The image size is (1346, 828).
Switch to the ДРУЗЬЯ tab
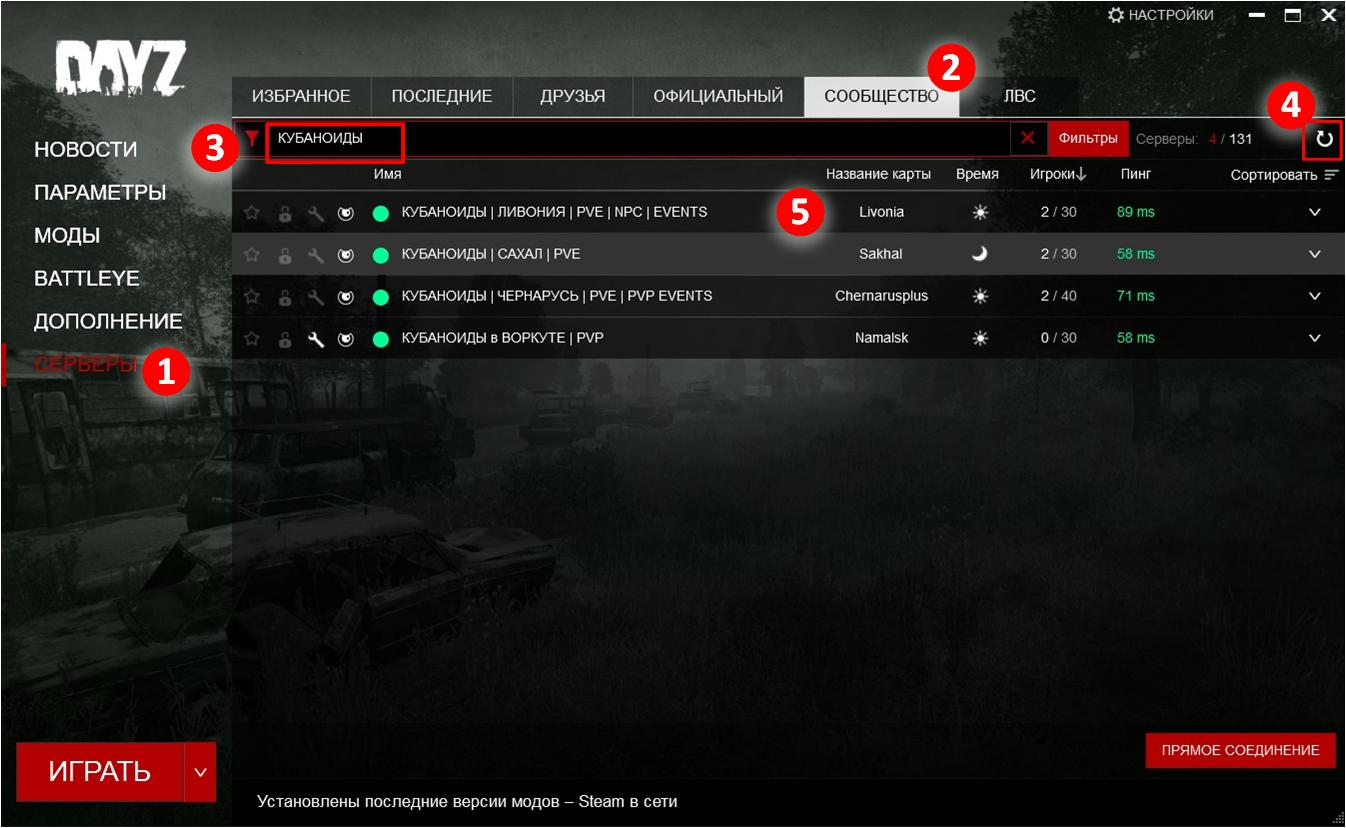tap(573, 97)
